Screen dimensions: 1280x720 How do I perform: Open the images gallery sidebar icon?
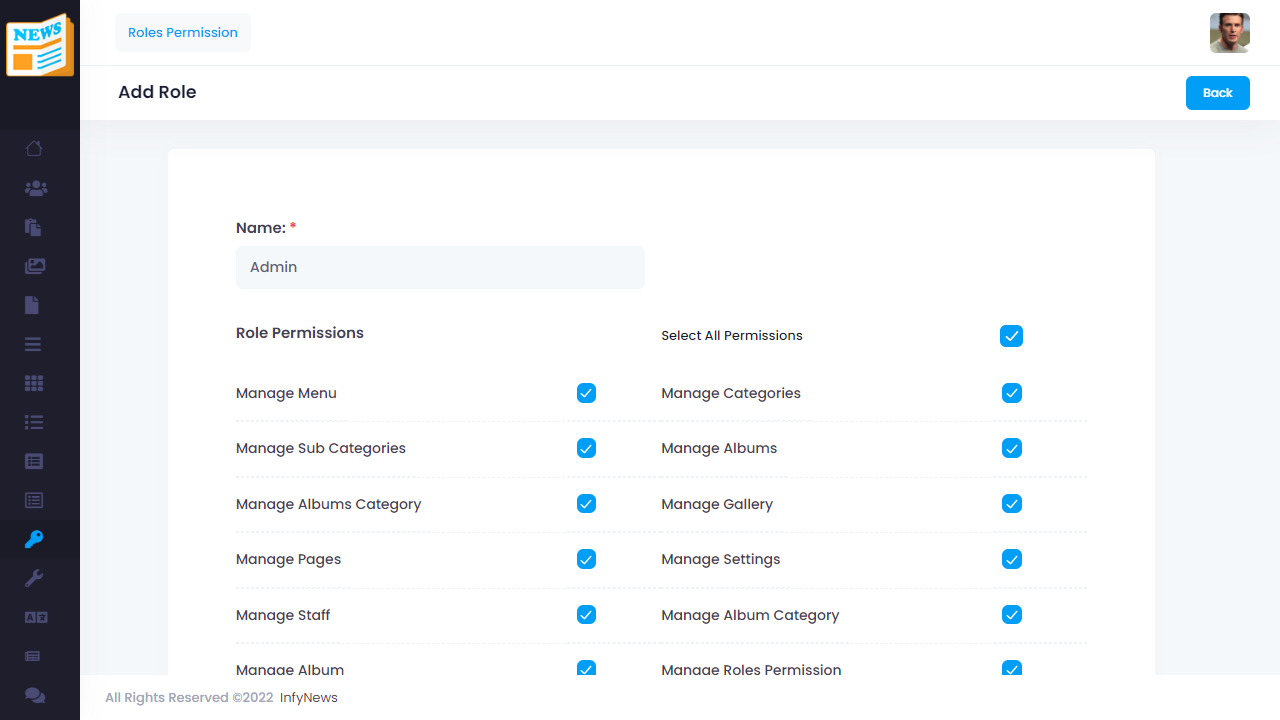tap(35, 266)
